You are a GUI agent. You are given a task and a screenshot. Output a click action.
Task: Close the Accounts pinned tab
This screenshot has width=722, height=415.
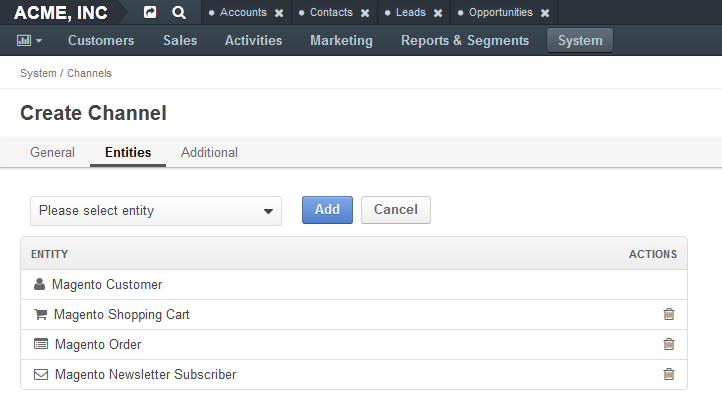tap(279, 13)
